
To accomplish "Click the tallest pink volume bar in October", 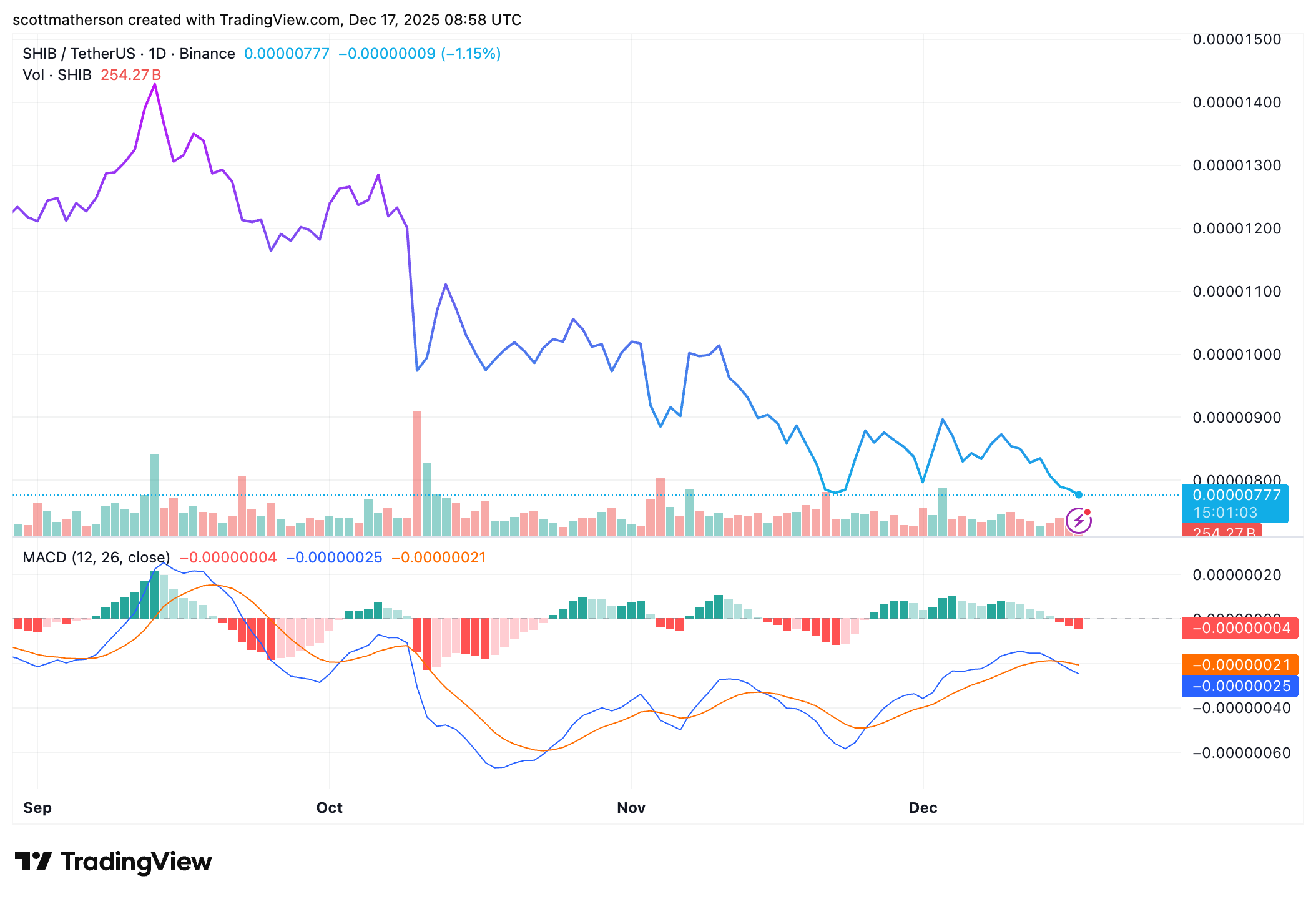I will click(x=417, y=472).
